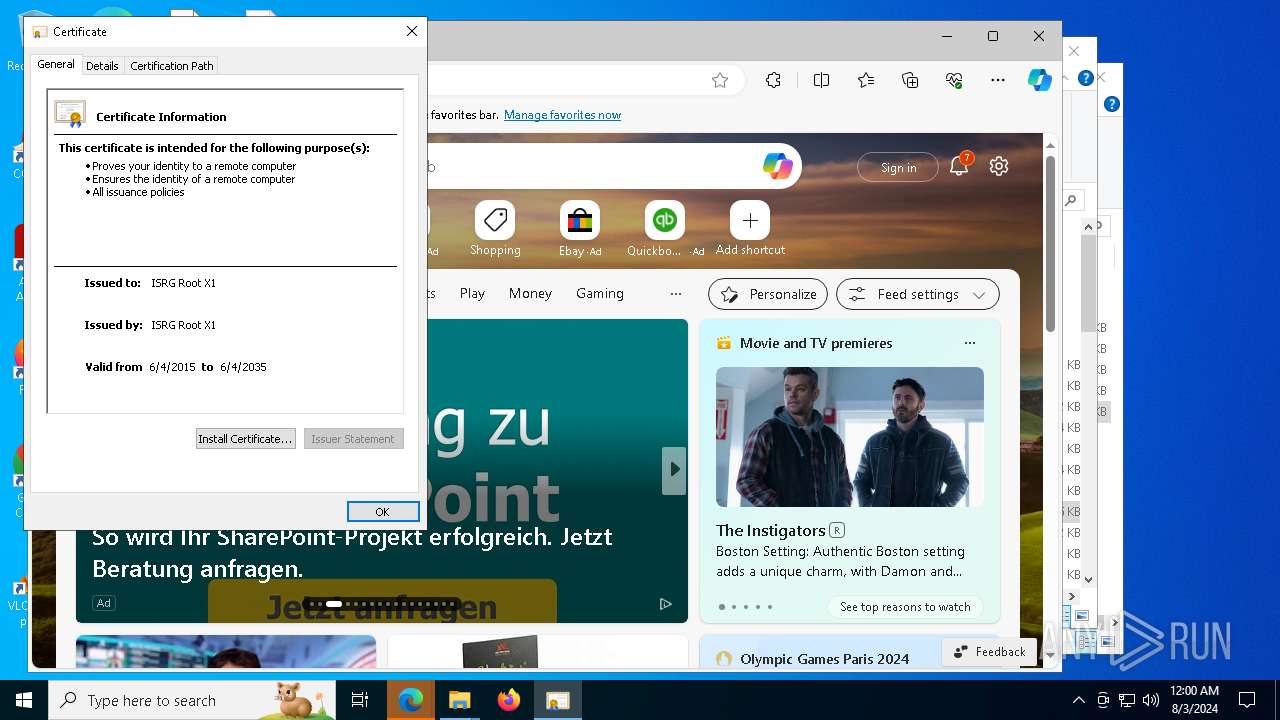The width and height of the screenshot is (1280, 720).
Task: Open Favorites list icon in Edge
Action: [866, 81]
